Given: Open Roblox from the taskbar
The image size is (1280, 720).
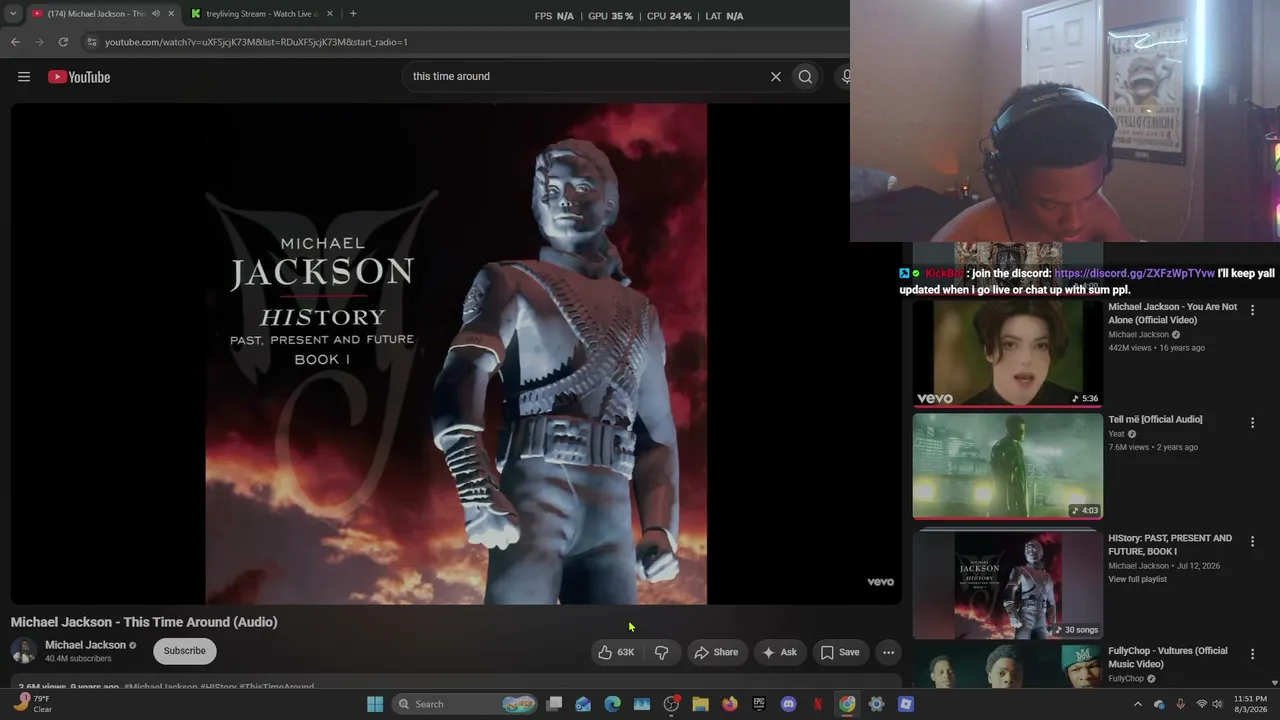Looking at the screenshot, I should [x=905, y=704].
